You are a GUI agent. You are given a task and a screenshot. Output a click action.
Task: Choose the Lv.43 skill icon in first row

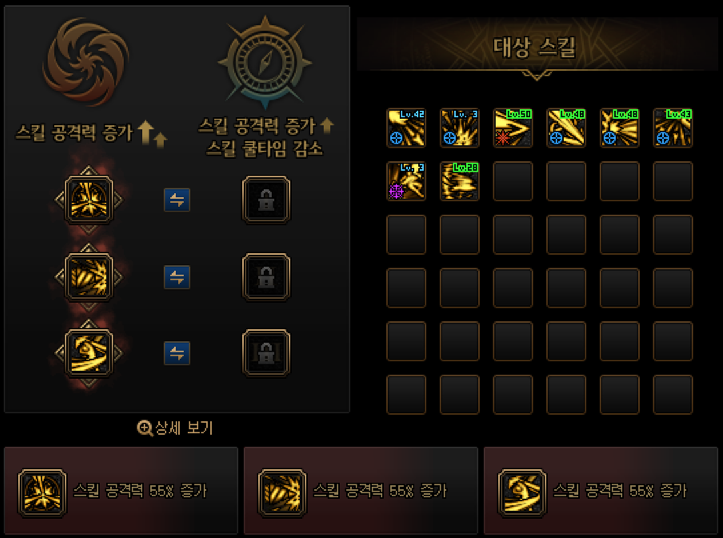tap(673, 128)
